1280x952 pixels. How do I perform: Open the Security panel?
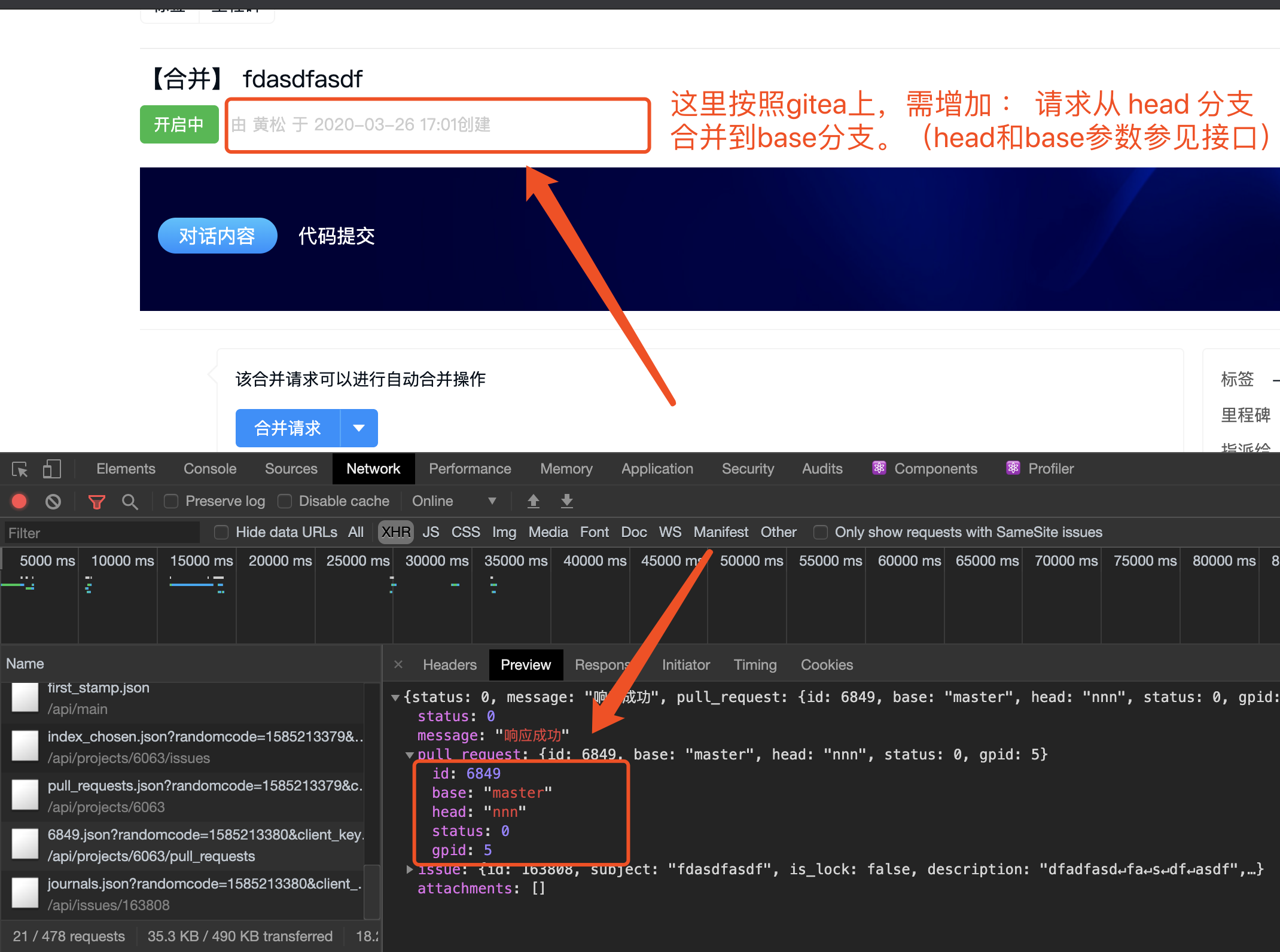click(748, 469)
